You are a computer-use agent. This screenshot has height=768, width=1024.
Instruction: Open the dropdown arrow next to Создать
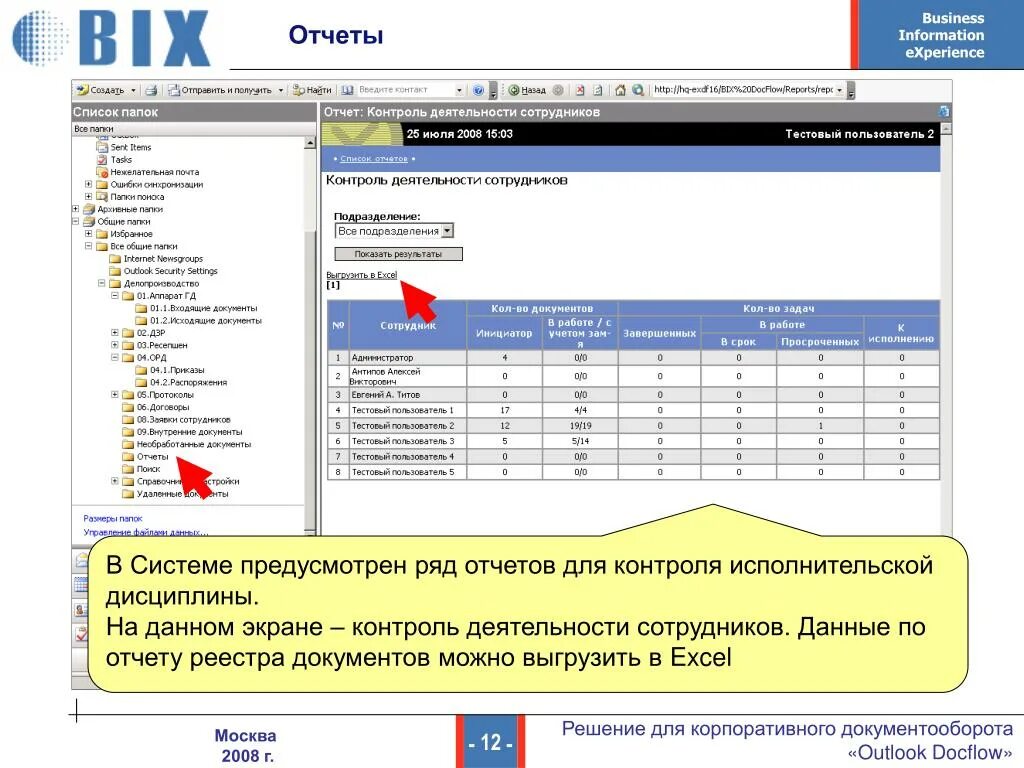pos(133,90)
